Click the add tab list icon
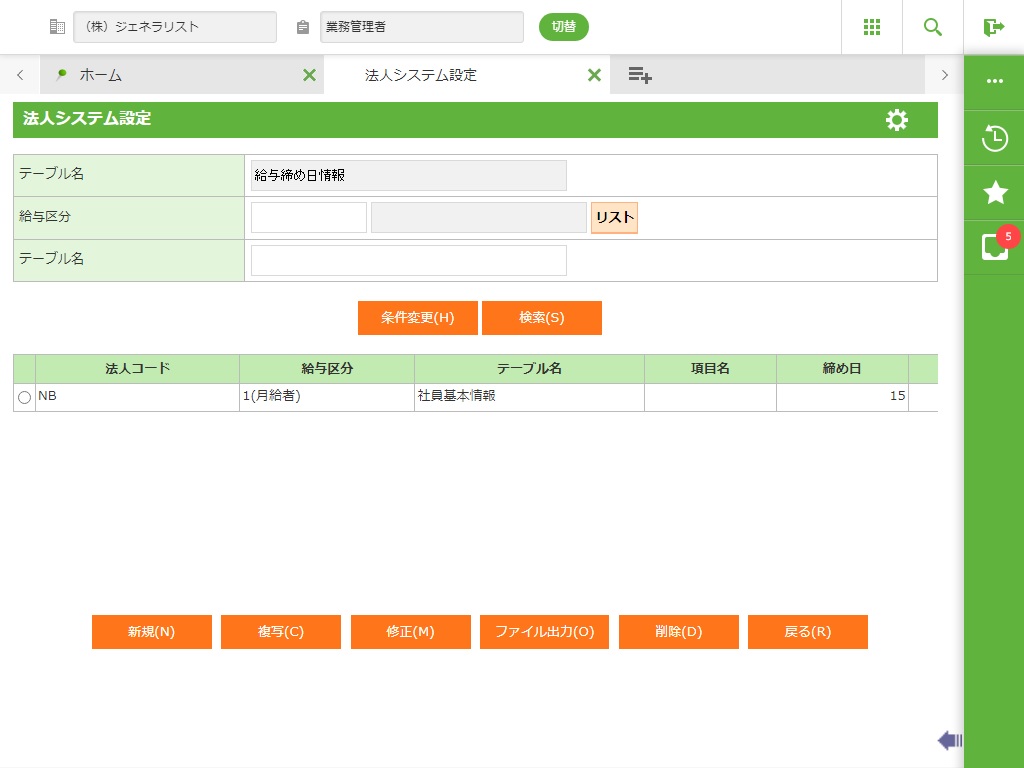 click(640, 75)
